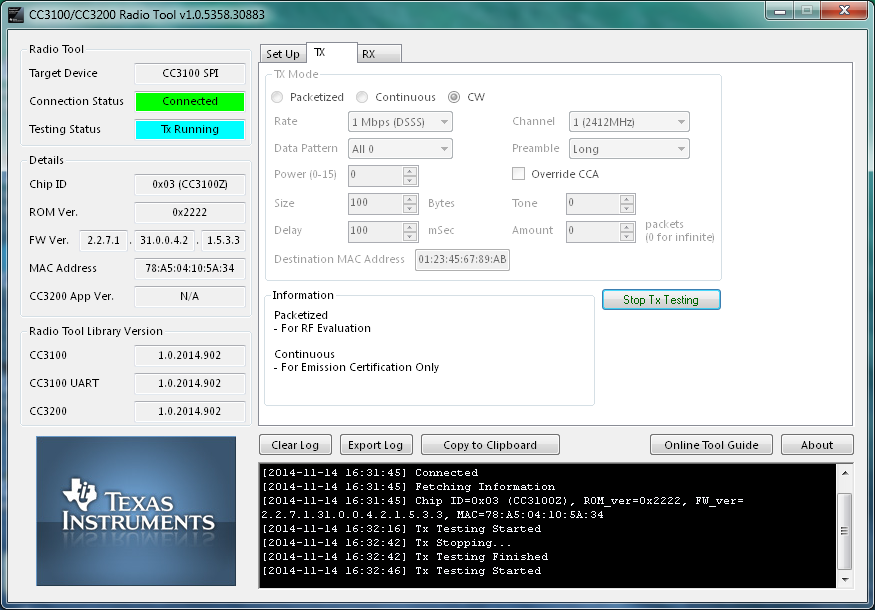Click the CC3200 App Ver. N/A field
The height and width of the screenshot is (610, 875).
[x=190, y=296]
